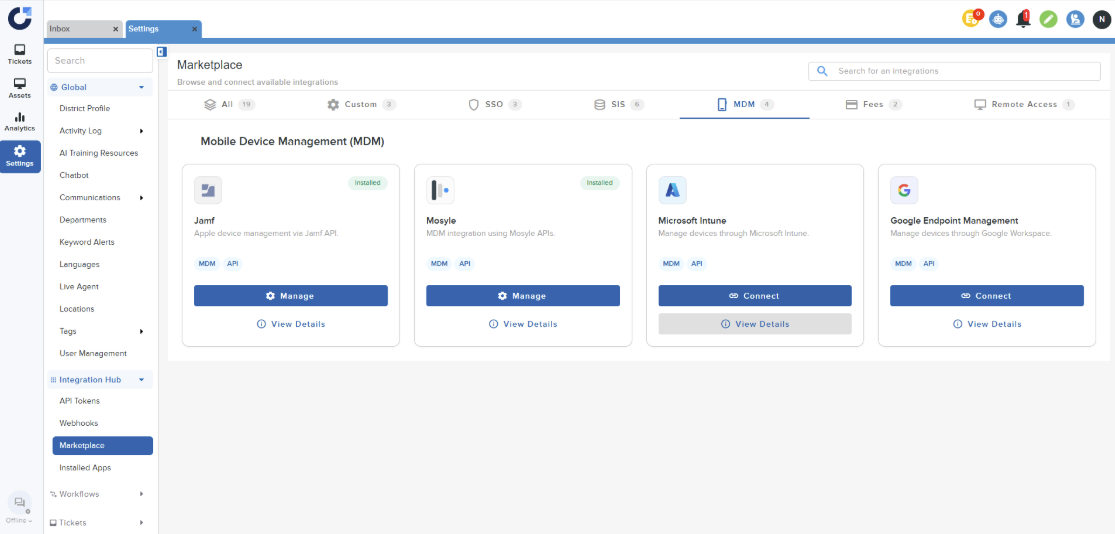
Task: Collapse the Global settings group
Action: coord(141,87)
